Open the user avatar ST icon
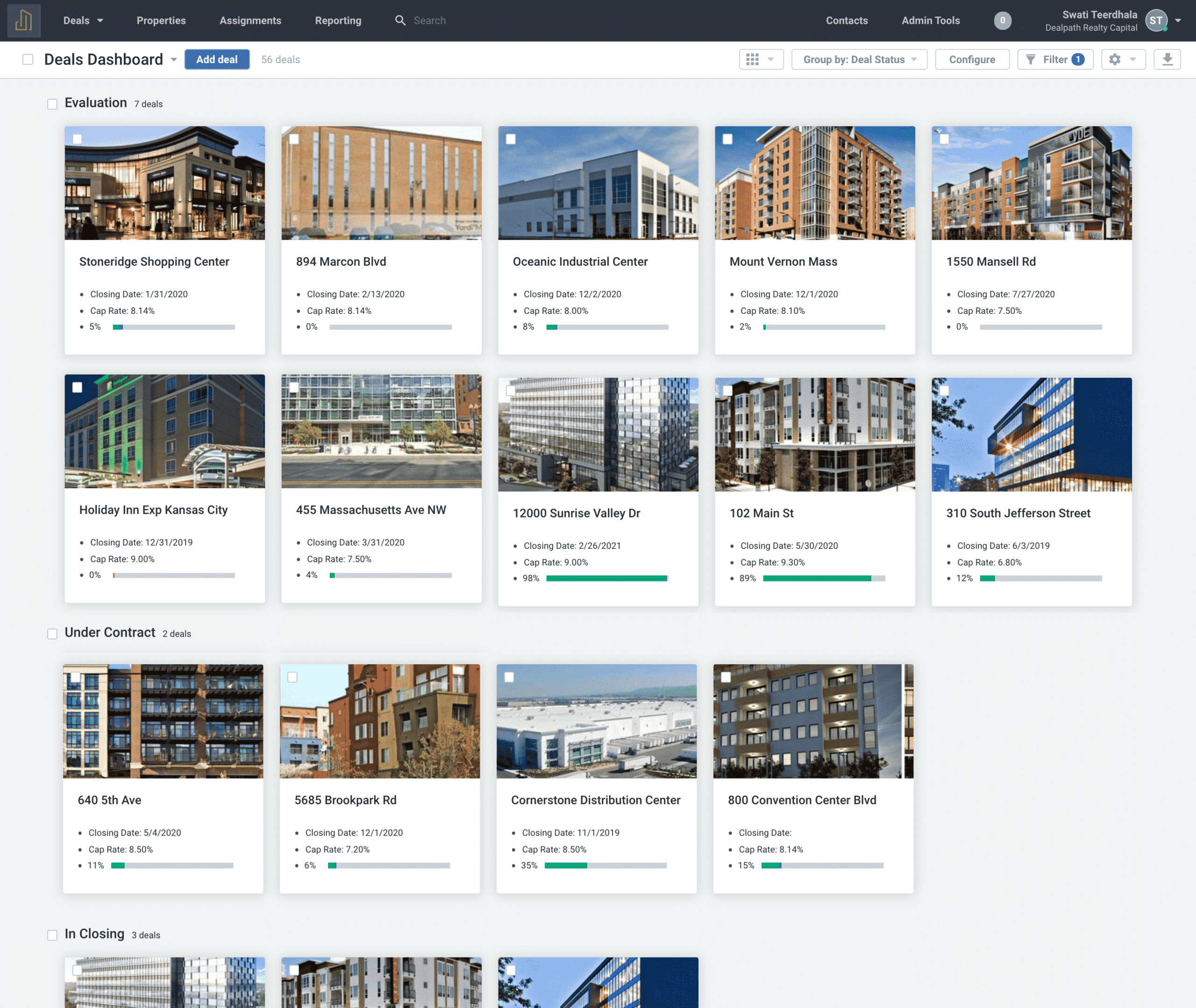 (1156, 20)
